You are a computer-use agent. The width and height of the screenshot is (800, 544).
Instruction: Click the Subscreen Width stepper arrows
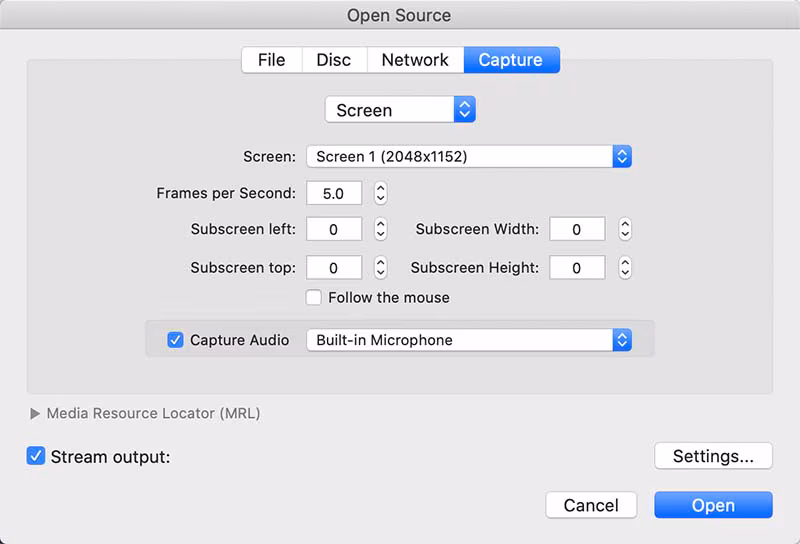[625, 229]
